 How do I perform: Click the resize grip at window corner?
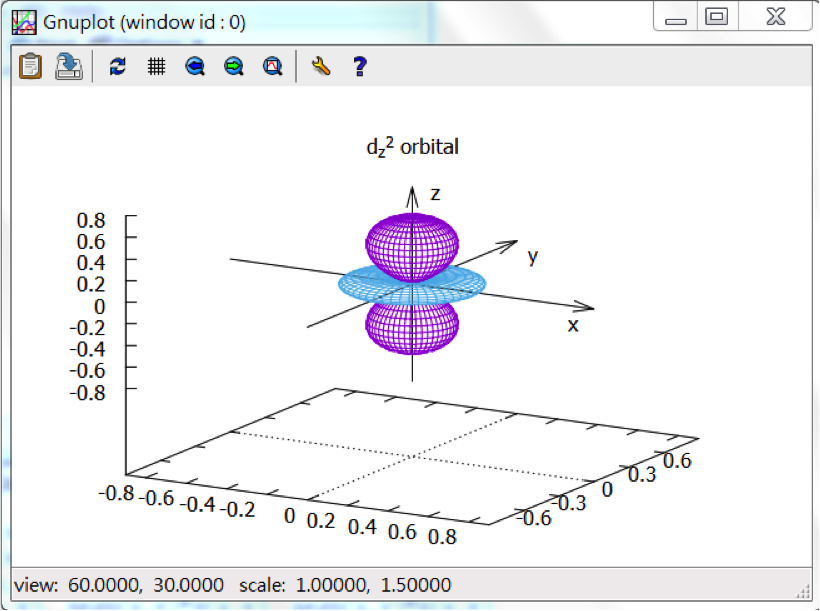click(802, 590)
